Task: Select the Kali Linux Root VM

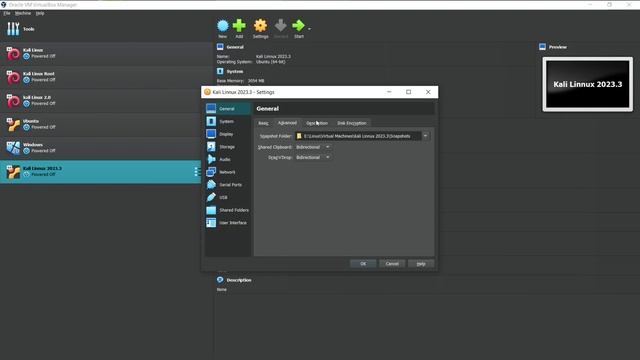Action: click(106, 77)
